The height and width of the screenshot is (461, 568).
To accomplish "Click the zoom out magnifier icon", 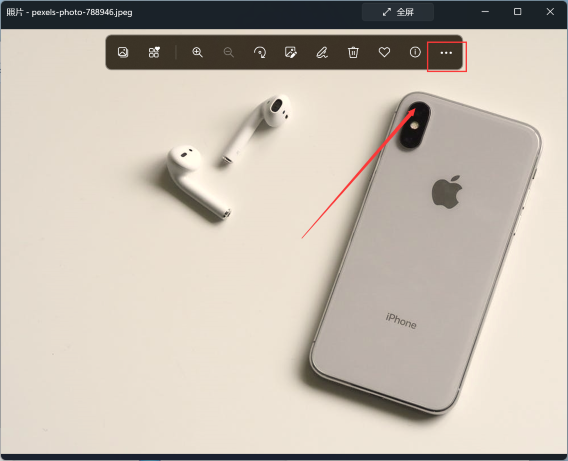I will click(229, 53).
